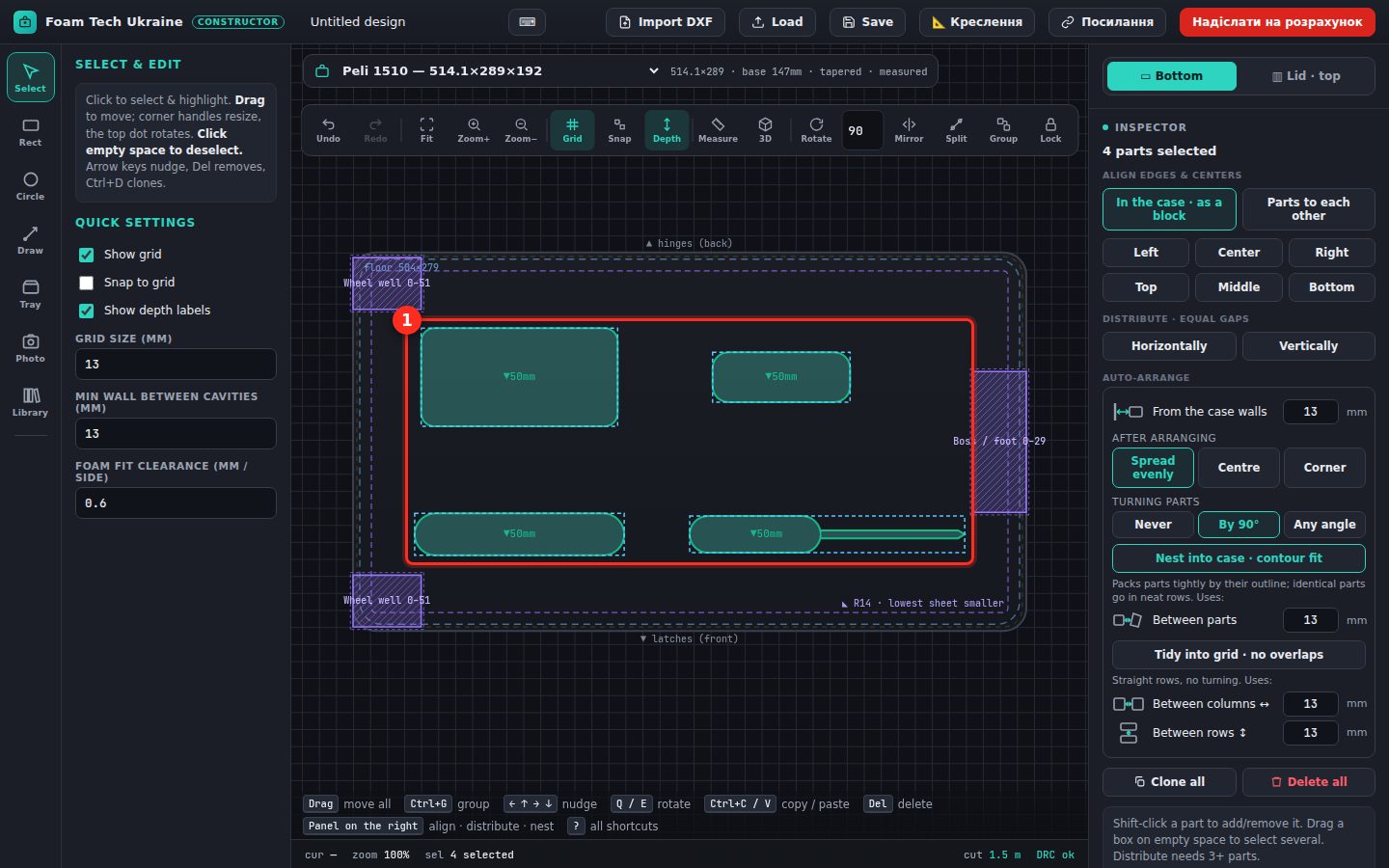1389x868 pixels.
Task: Distribute parts Horizontally
Action: pos(1169,346)
